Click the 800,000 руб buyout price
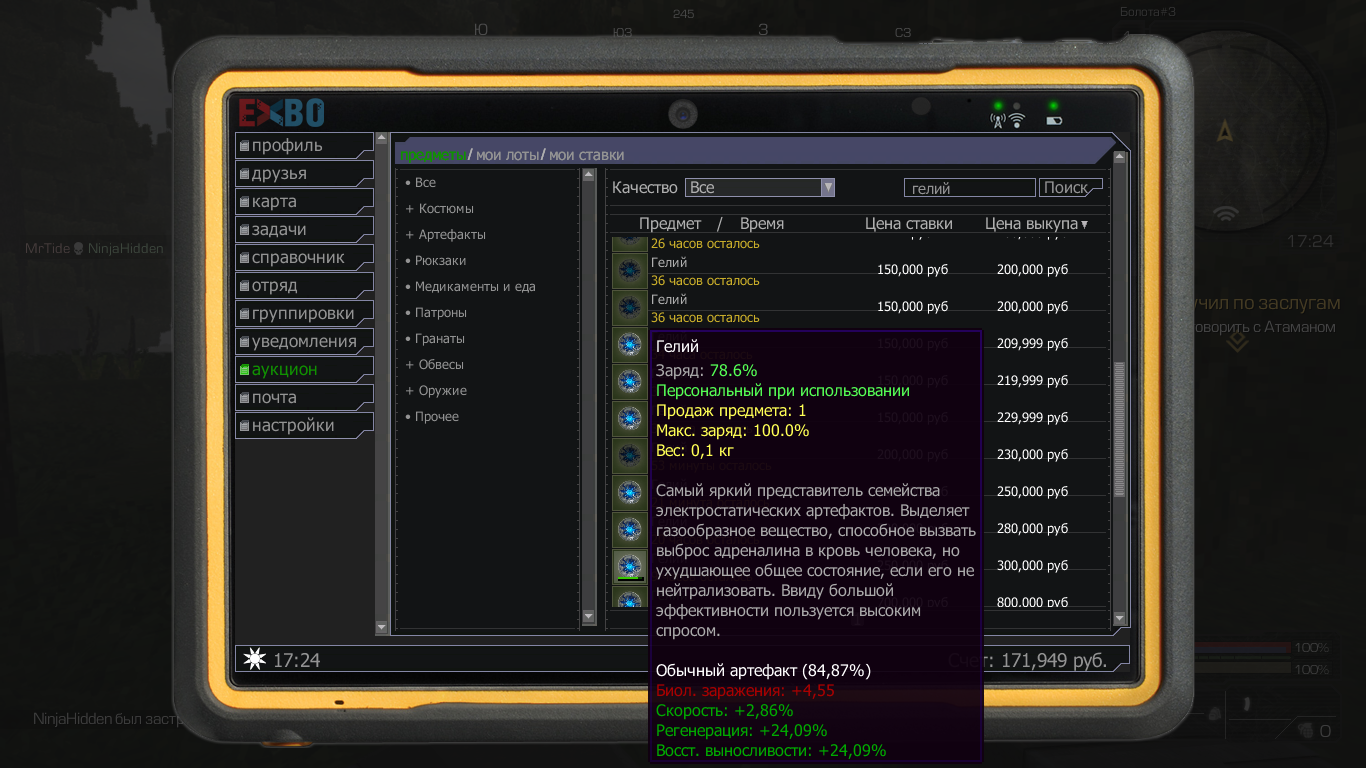This screenshot has width=1366, height=768. [x=1032, y=602]
